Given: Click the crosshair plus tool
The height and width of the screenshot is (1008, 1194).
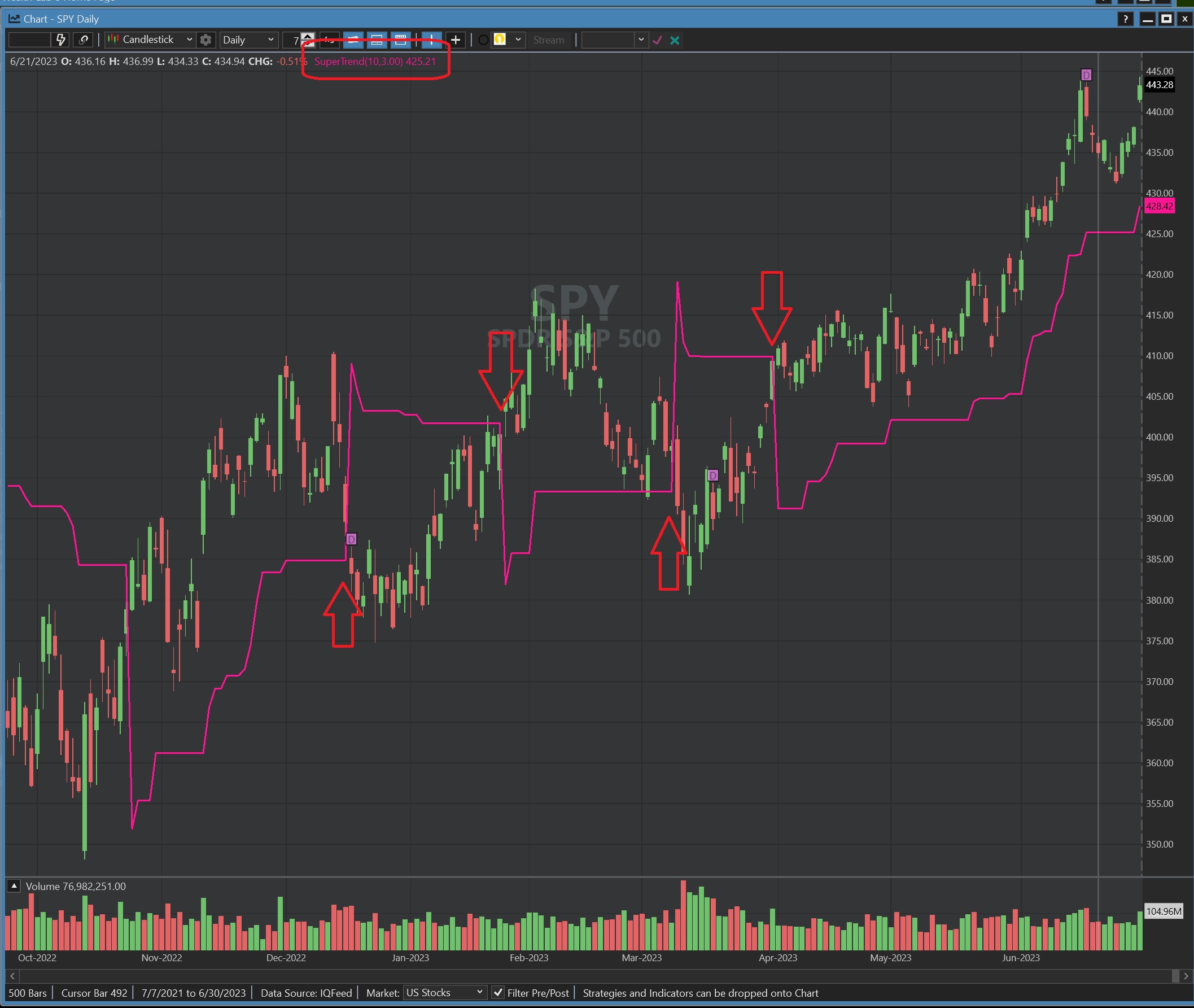Looking at the screenshot, I should 456,40.
